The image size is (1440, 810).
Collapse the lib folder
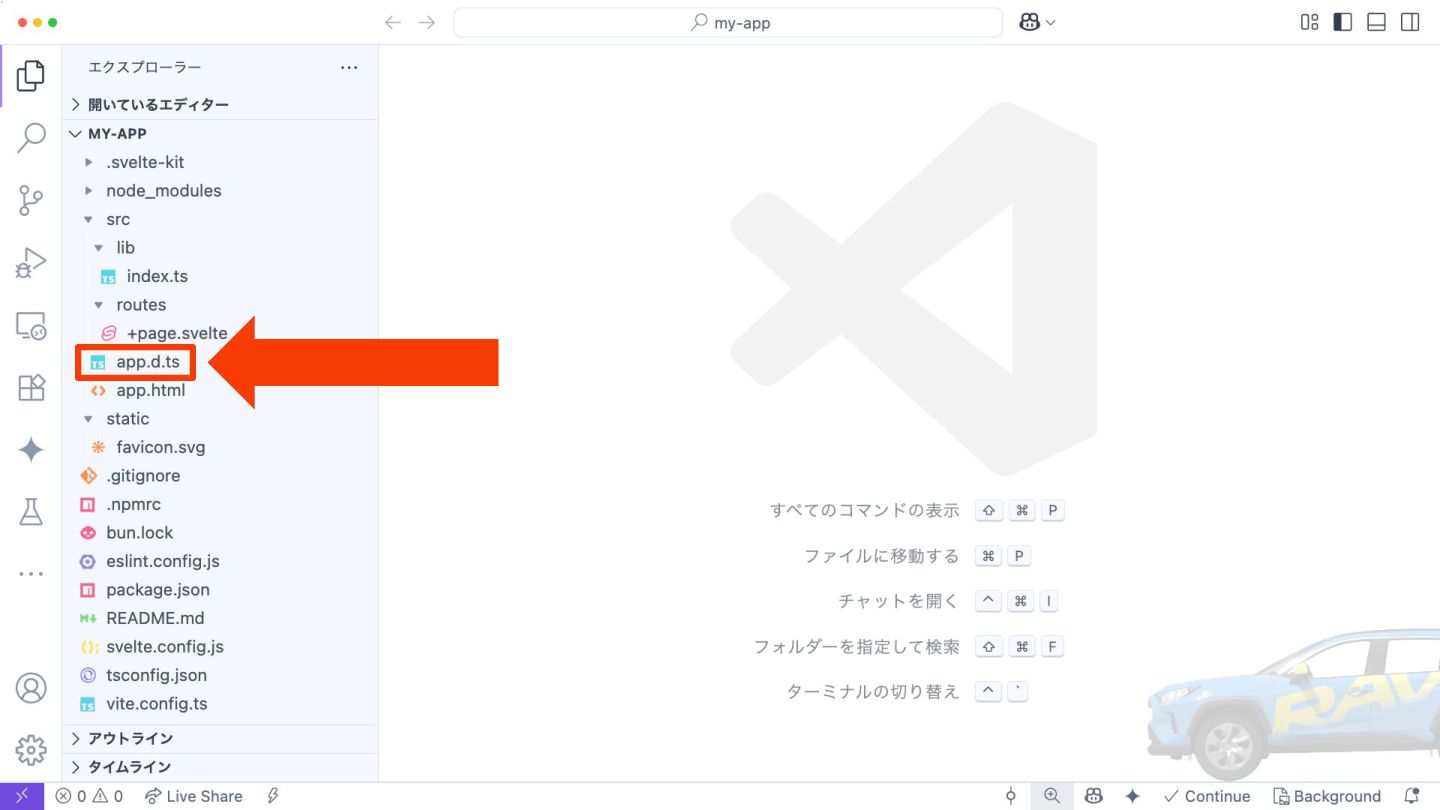tap(220, 247)
